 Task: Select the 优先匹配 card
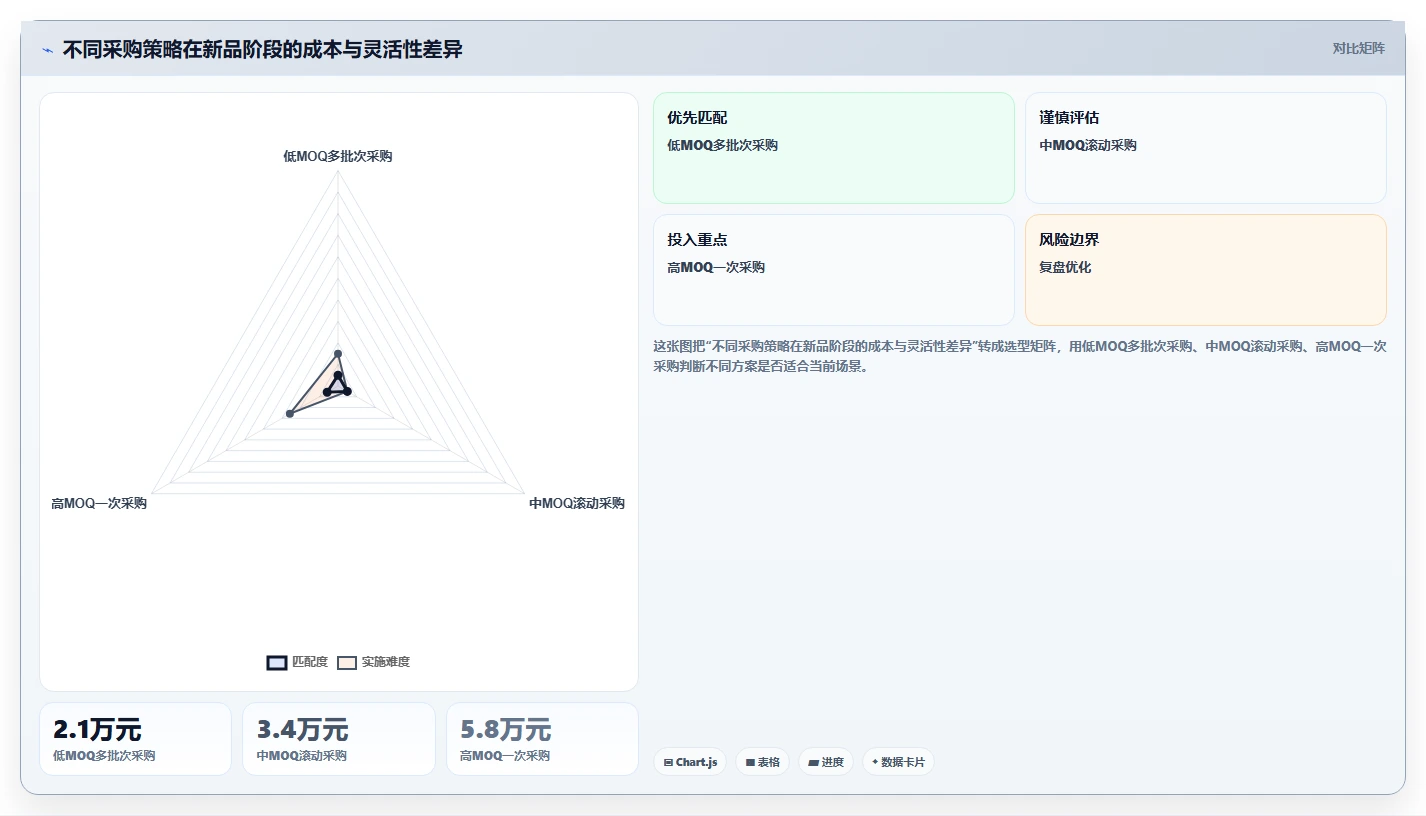tap(834, 148)
